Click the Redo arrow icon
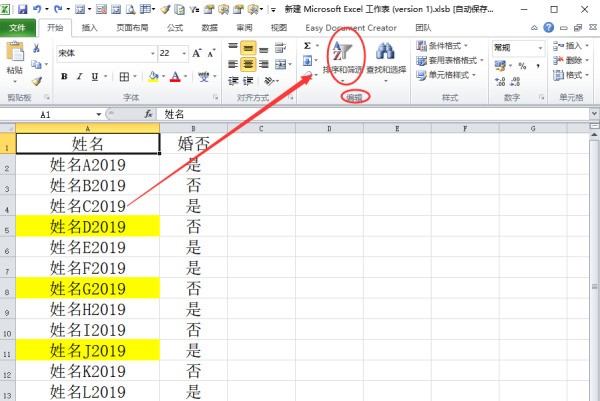600x401 pixels. pyautogui.click(x=59, y=9)
